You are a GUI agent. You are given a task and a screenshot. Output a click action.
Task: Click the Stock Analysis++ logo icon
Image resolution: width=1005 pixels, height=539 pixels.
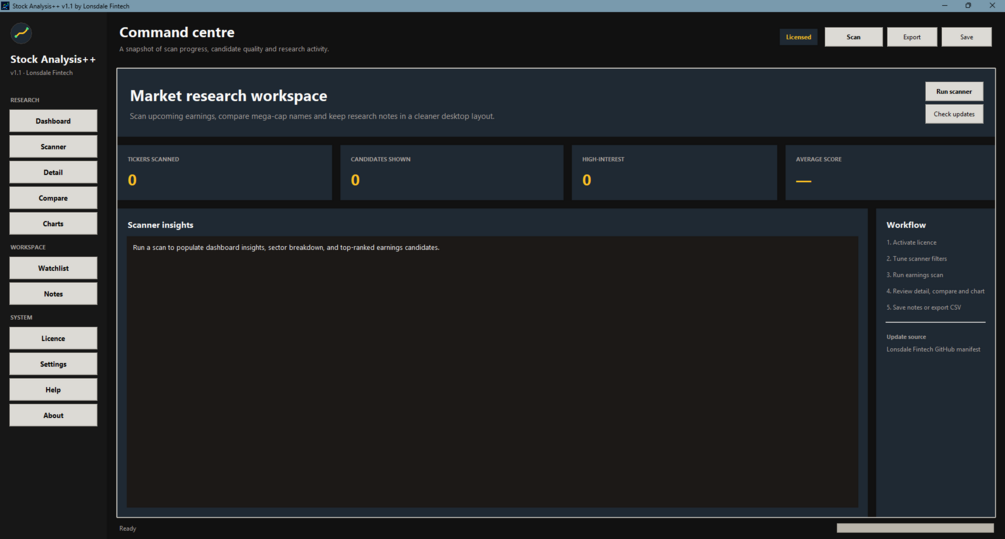[x=21, y=33]
